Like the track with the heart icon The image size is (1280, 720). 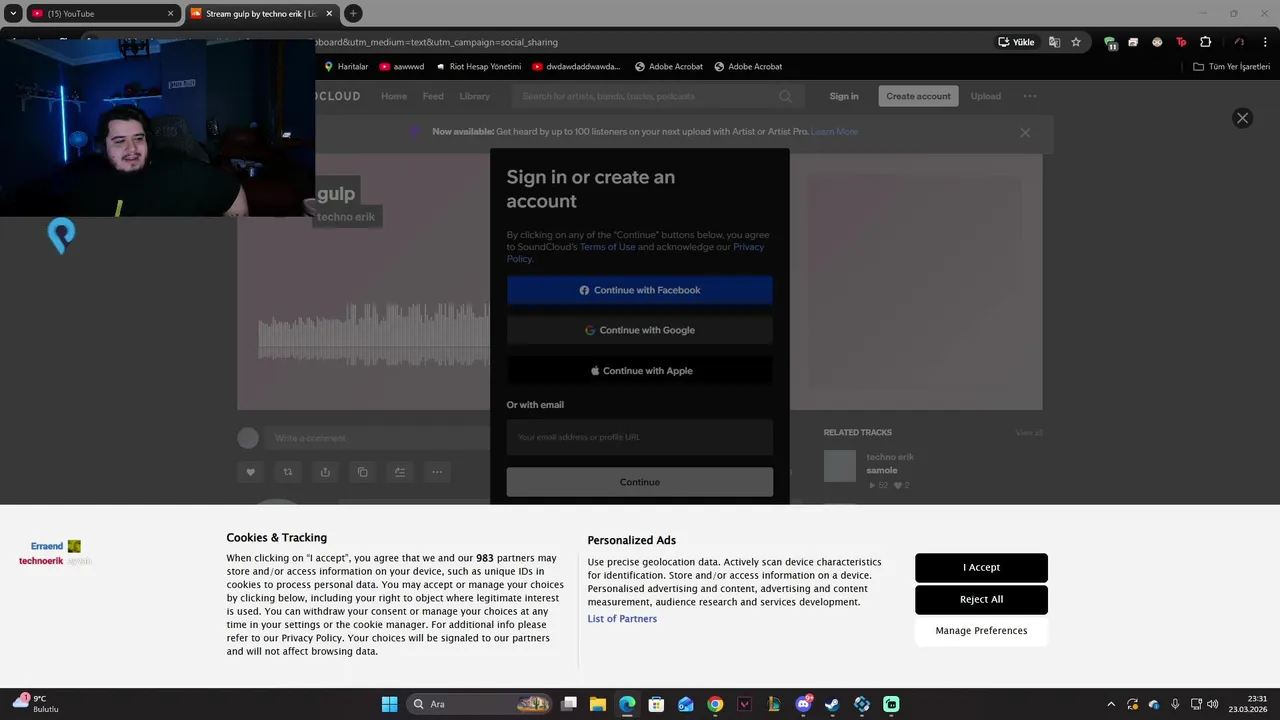tap(251, 472)
